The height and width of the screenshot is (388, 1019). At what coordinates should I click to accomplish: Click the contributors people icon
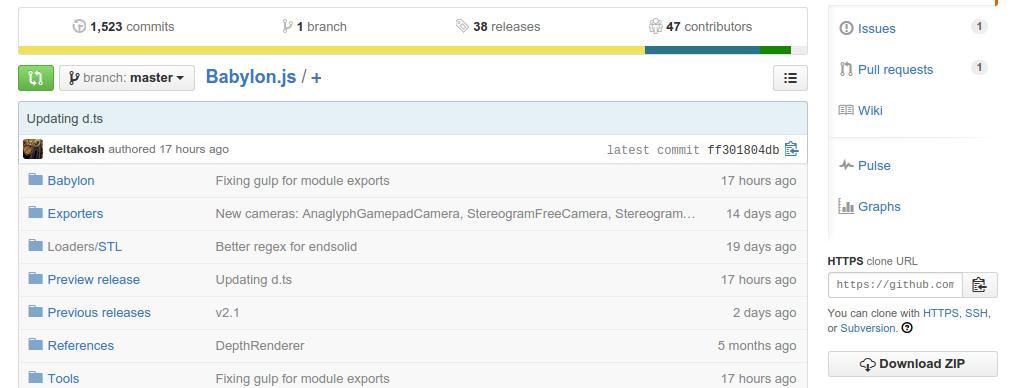coord(655,27)
